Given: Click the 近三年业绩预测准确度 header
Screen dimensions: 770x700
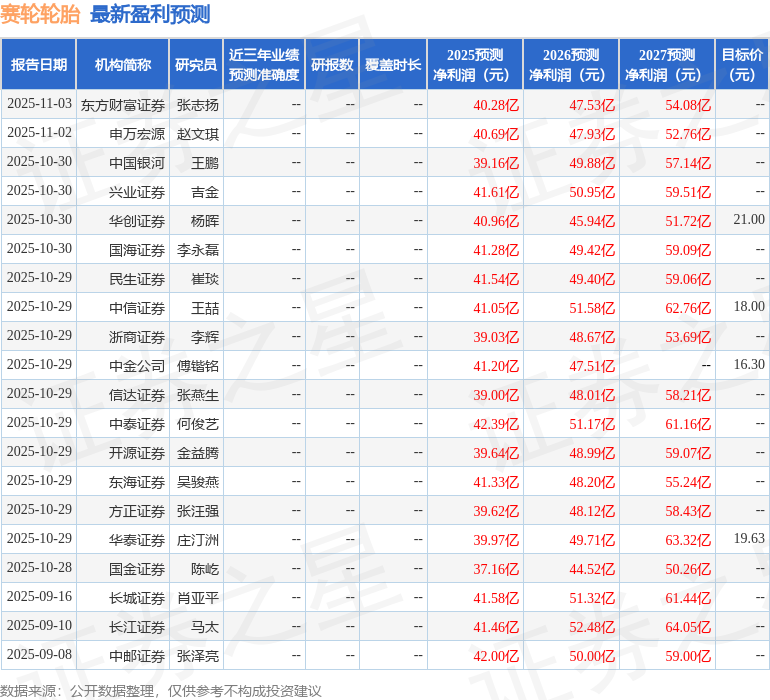Looking at the screenshot, I should (x=264, y=65).
